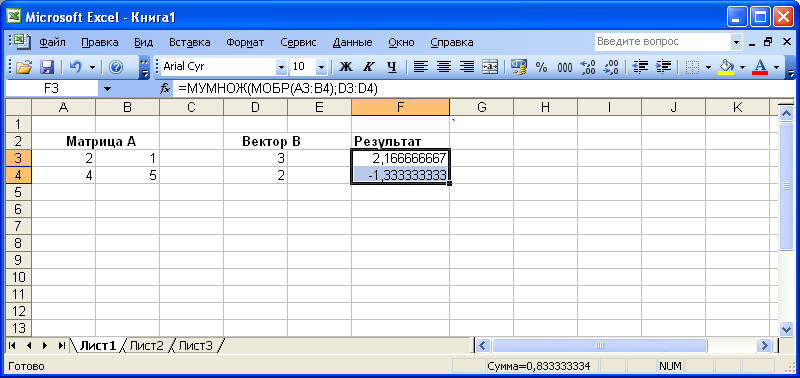
Task: Click the Excel icon in title bar
Action: [14, 17]
